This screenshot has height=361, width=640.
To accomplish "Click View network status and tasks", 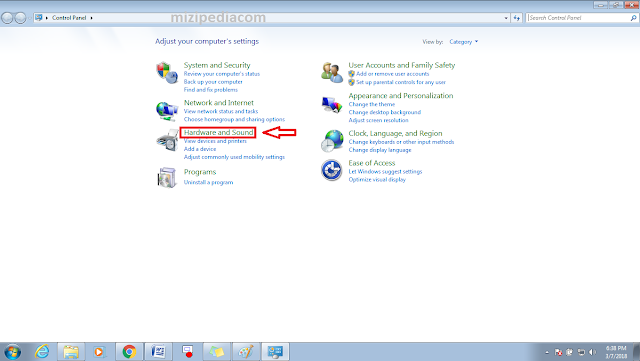I will 221,111.
